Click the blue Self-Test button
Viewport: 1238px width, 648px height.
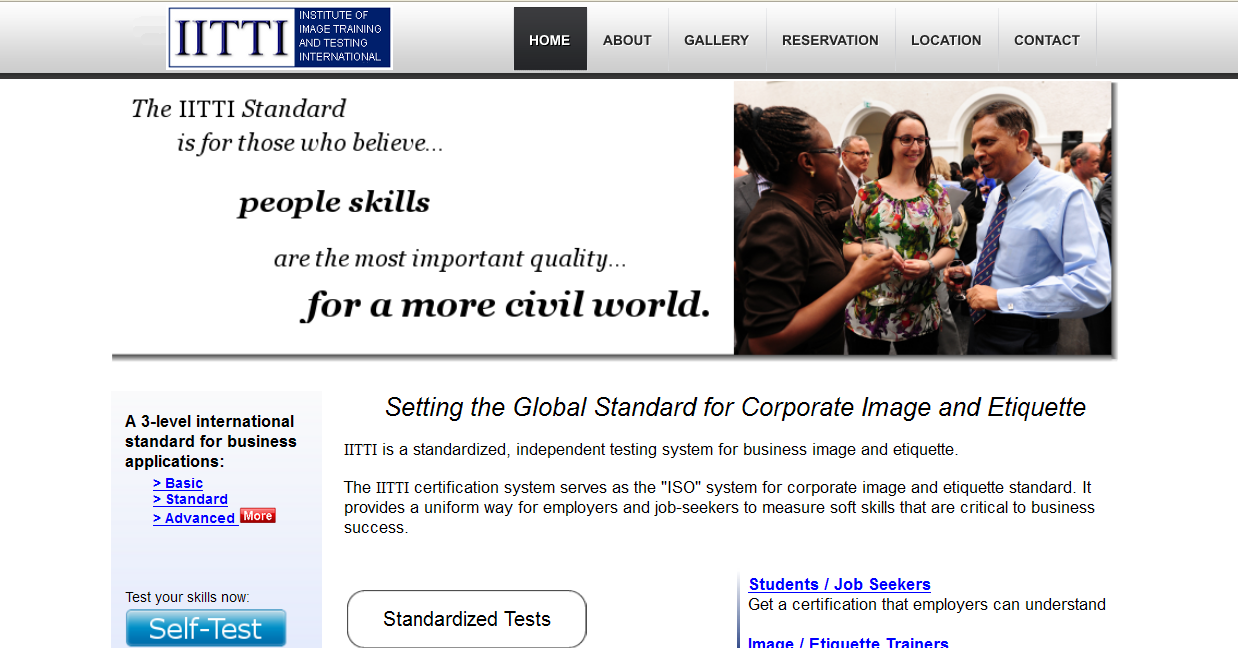point(206,628)
